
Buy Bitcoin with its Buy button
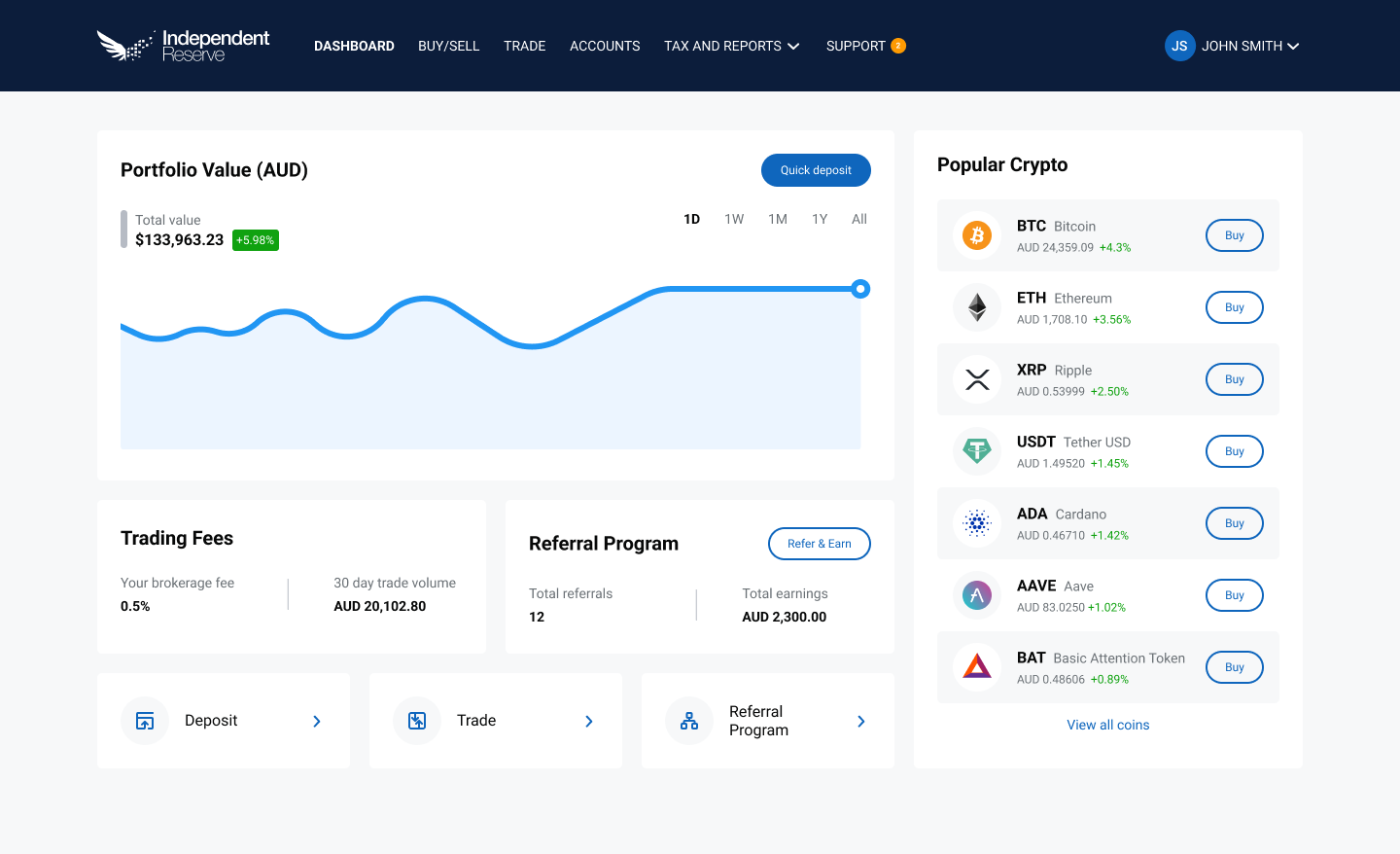point(1235,235)
